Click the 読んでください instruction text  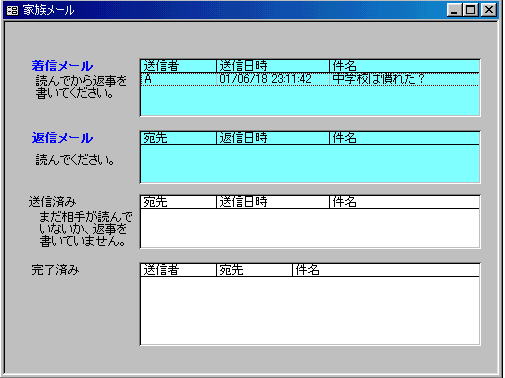click(x=75, y=160)
